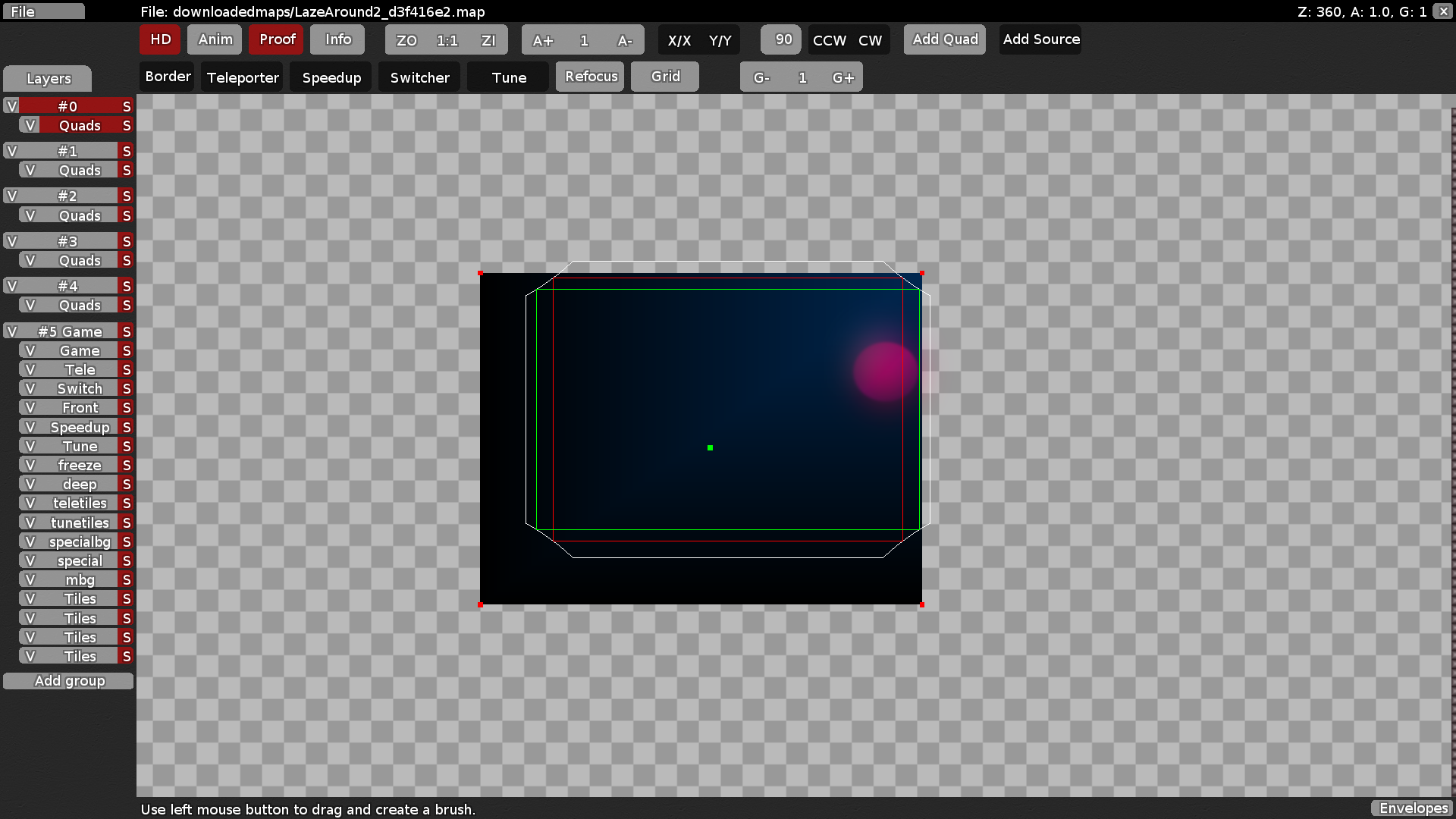Toggle HD view mode
The width and height of the screenshot is (1456, 819).
[x=159, y=39]
